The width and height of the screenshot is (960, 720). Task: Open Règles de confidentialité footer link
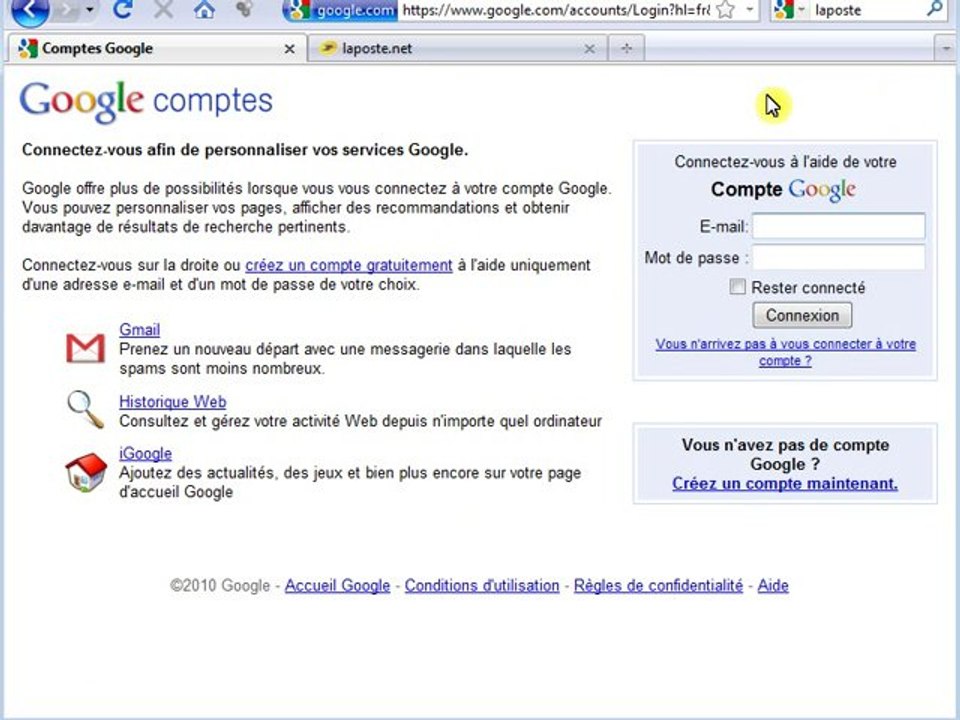pos(658,586)
